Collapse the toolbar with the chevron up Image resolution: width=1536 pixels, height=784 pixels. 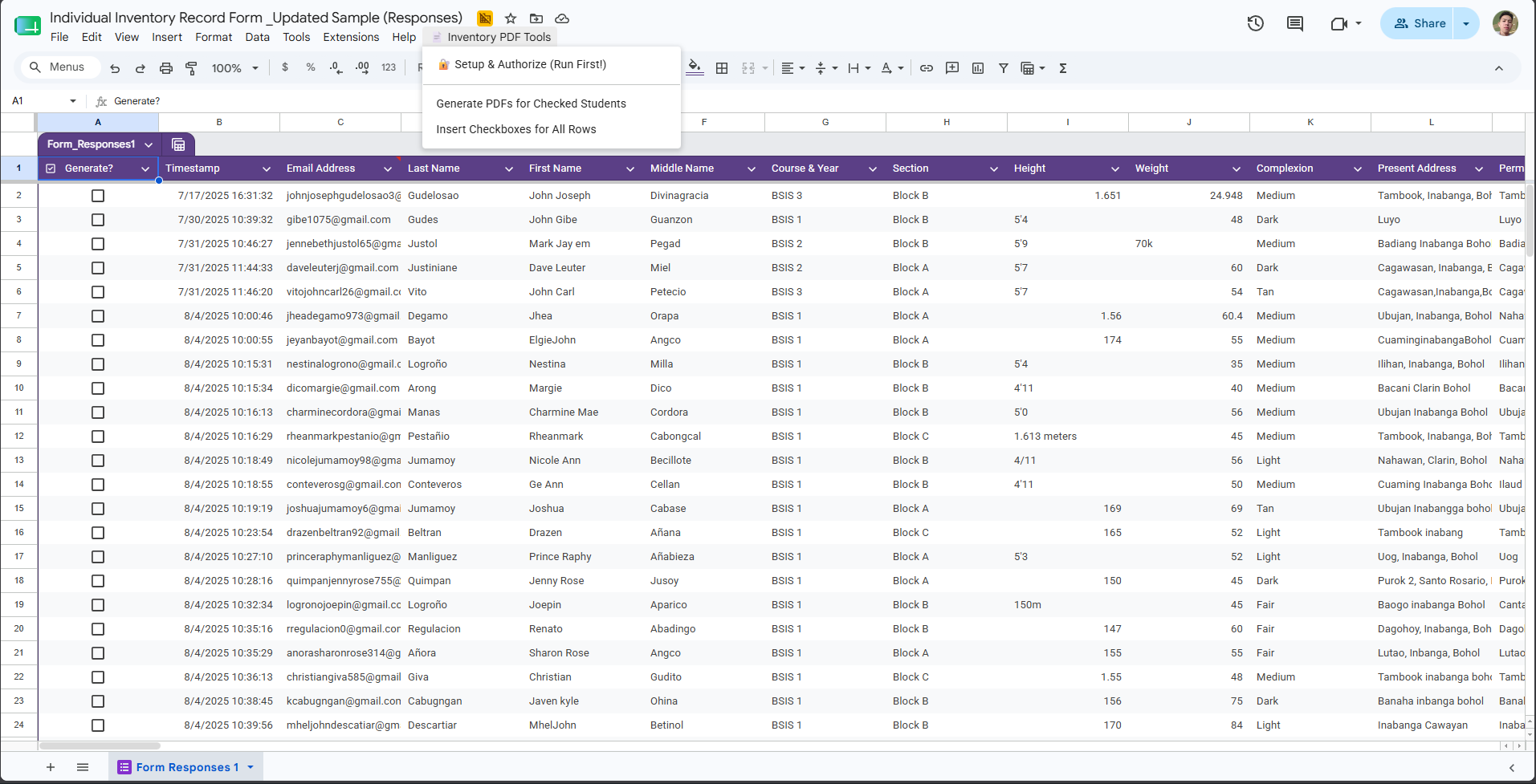click(1499, 68)
